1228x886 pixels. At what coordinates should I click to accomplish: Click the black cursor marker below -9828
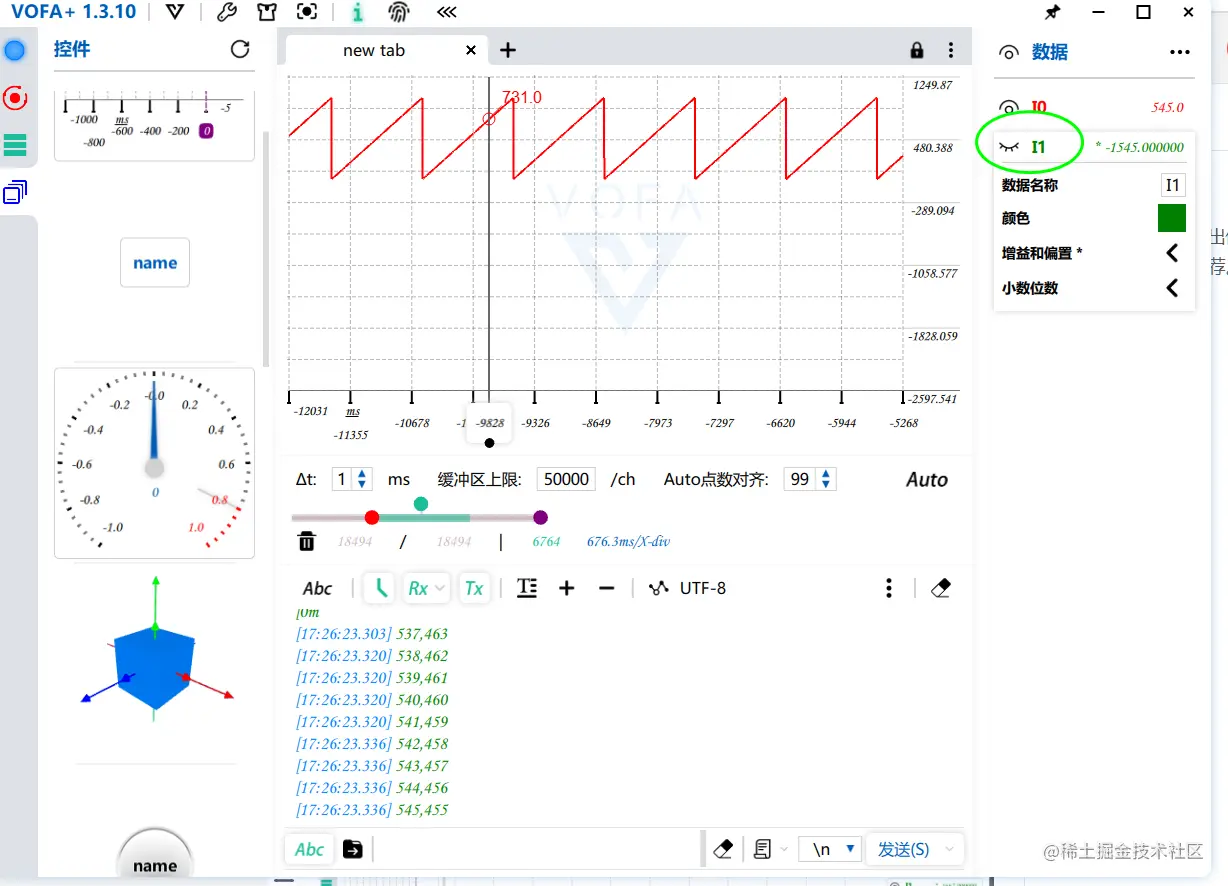(489, 443)
